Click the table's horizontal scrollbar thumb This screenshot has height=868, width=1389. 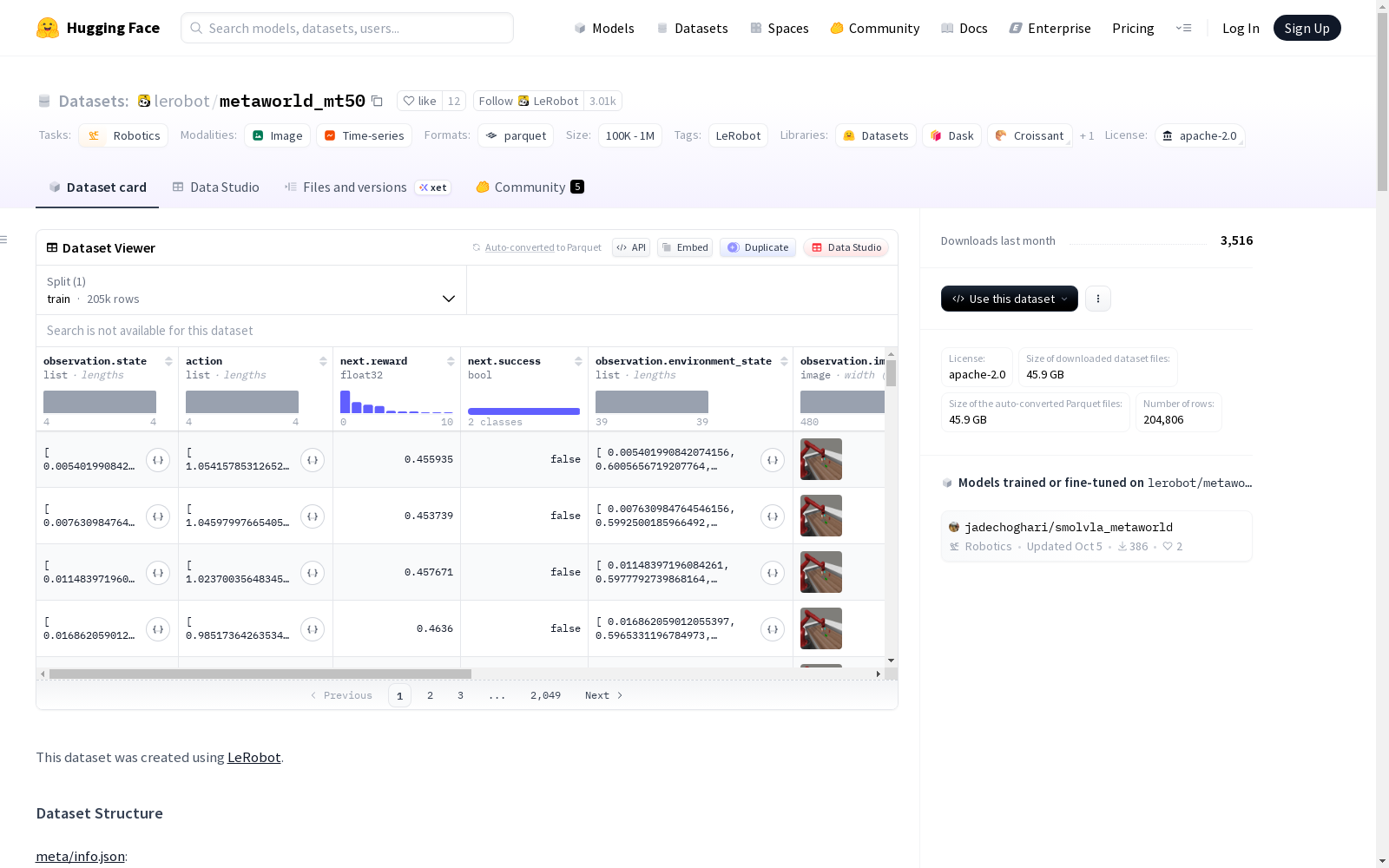pyautogui.click(x=260, y=674)
